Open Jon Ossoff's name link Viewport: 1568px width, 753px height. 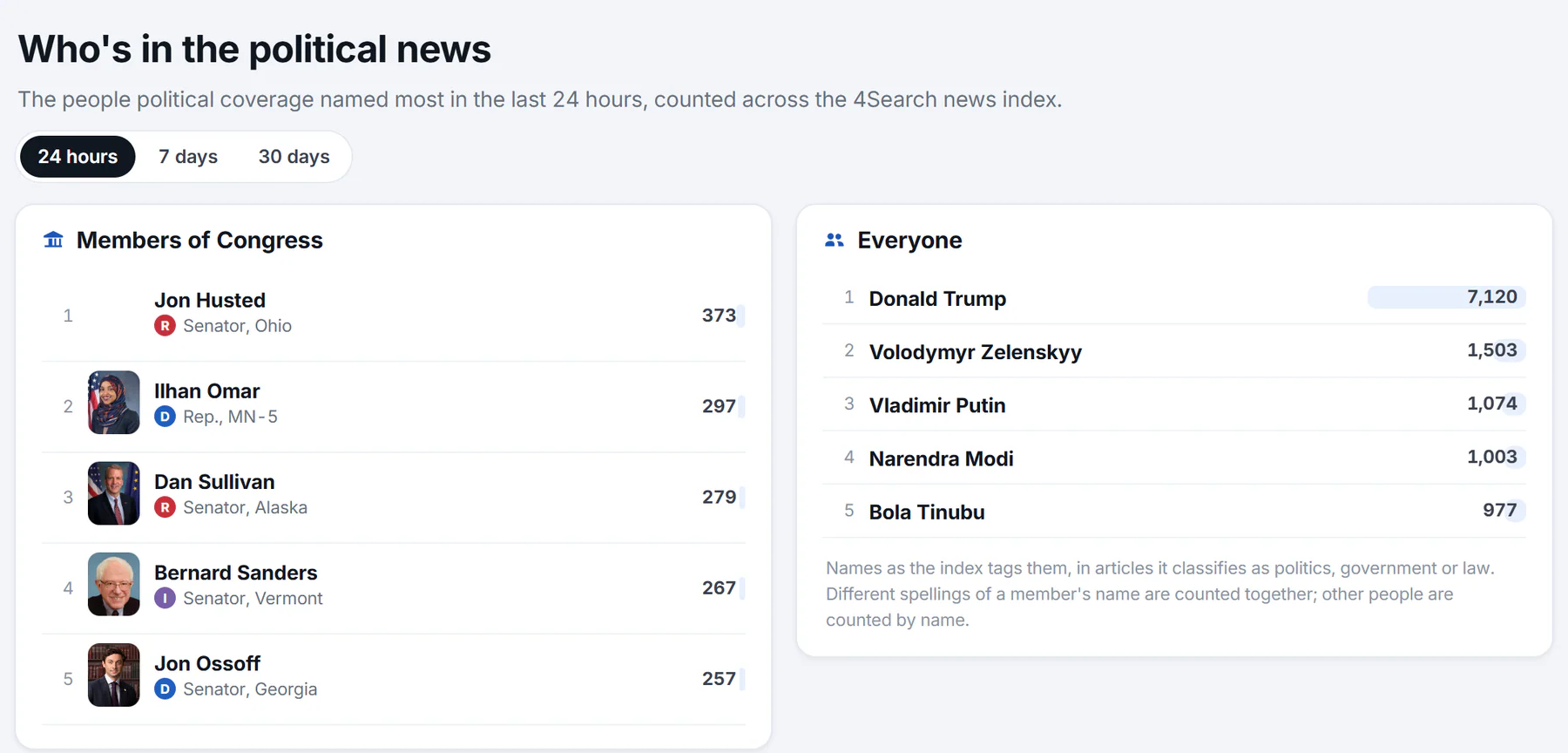click(207, 663)
